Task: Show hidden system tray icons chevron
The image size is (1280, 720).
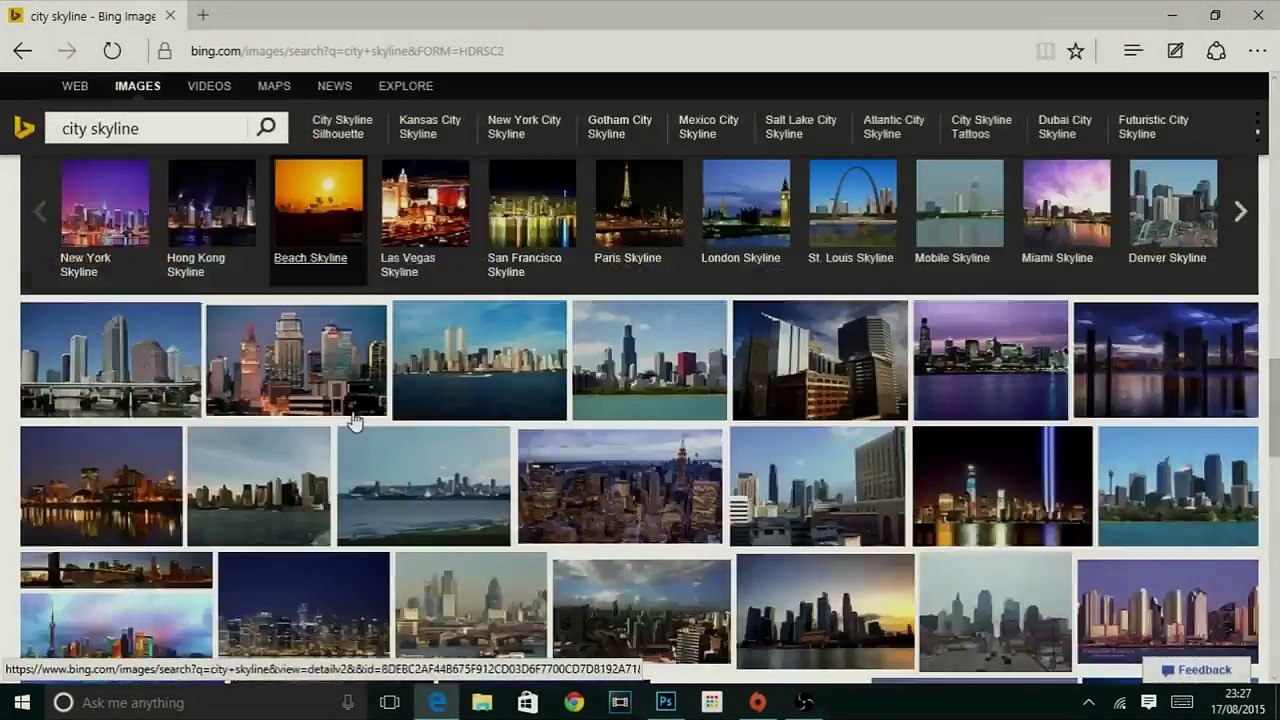Action: pyautogui.click(x=1088, y=703)
